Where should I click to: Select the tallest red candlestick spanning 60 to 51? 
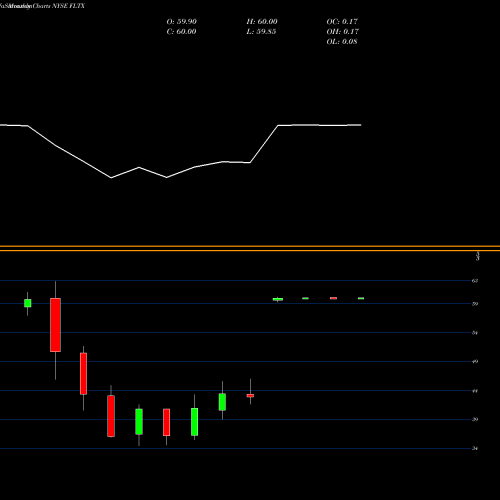click(55, 325)
